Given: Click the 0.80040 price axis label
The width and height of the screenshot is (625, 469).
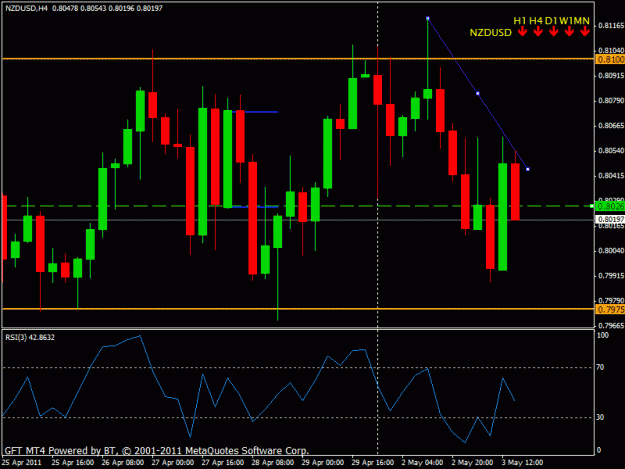Looking at the screenshot, I should (x=611, y=251).
